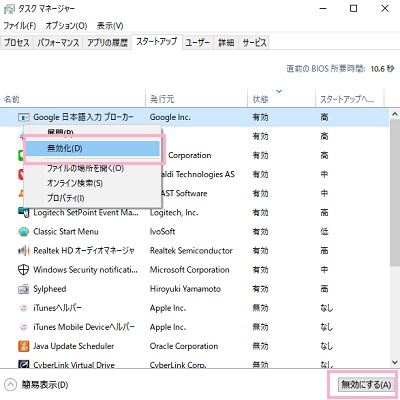Click the CyberLink Virtual Drive icon

(23, 364)
